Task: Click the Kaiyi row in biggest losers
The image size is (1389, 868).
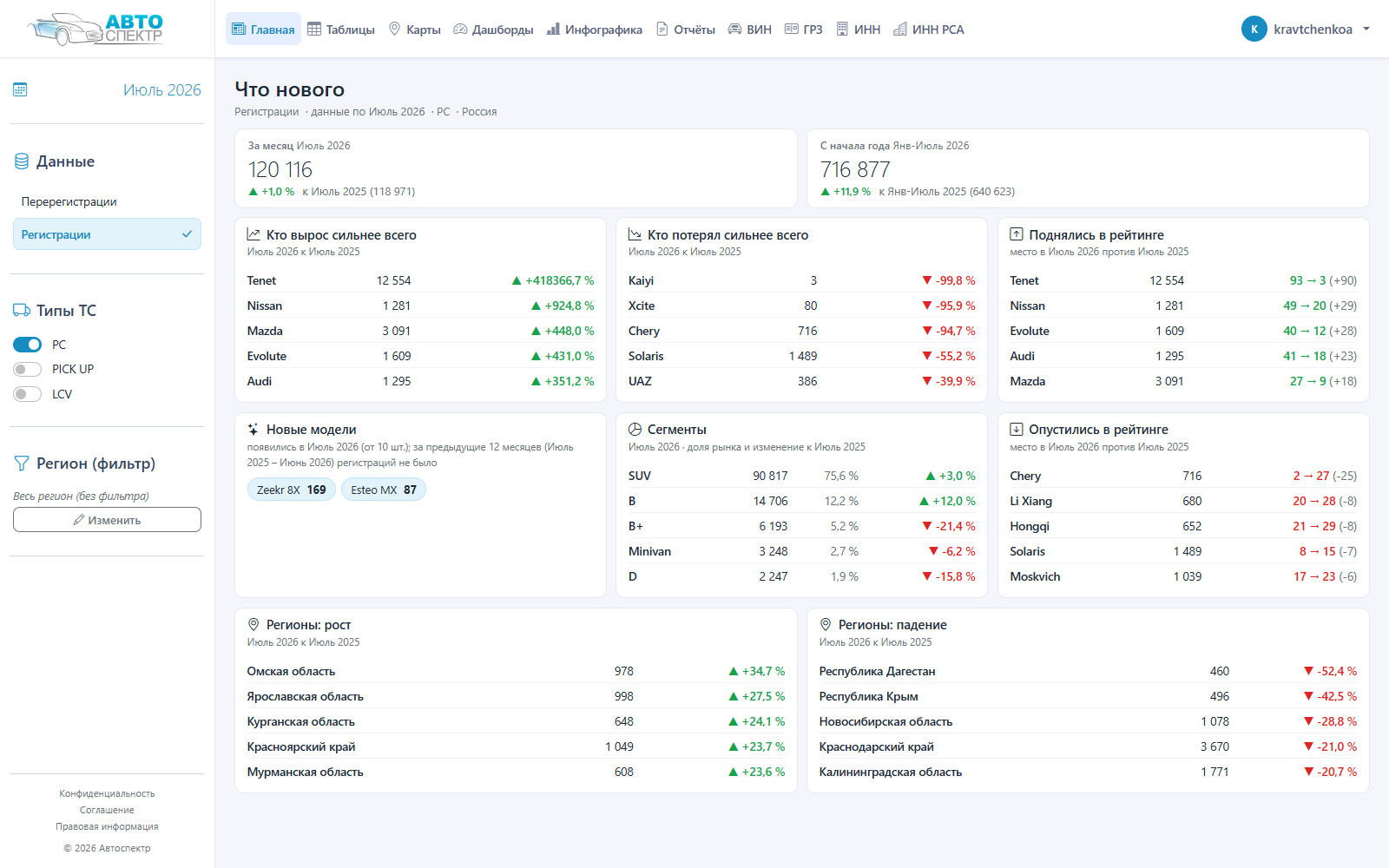Action: click(801, 280)
